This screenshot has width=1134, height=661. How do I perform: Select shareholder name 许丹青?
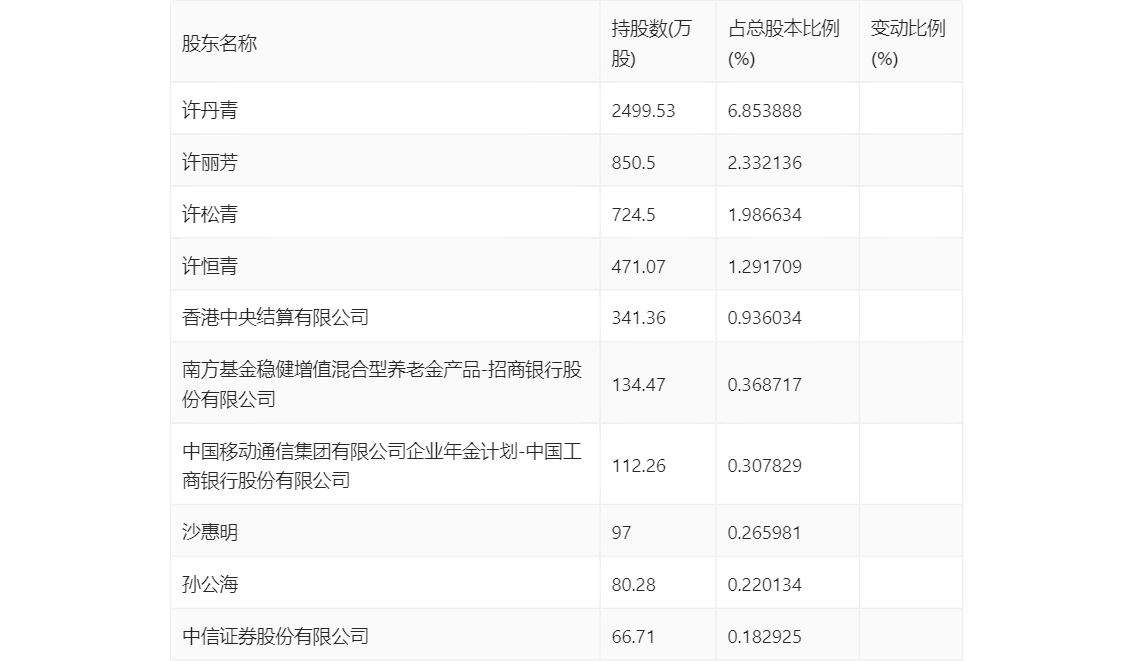pos(210,110)
